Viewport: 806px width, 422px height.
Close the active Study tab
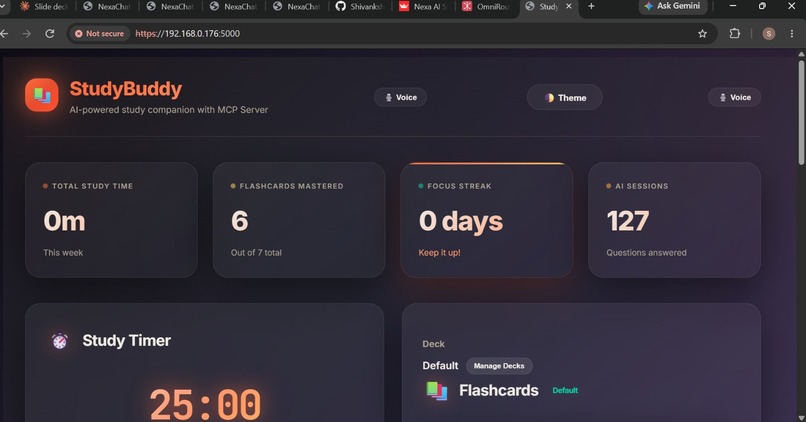(569, 6)
